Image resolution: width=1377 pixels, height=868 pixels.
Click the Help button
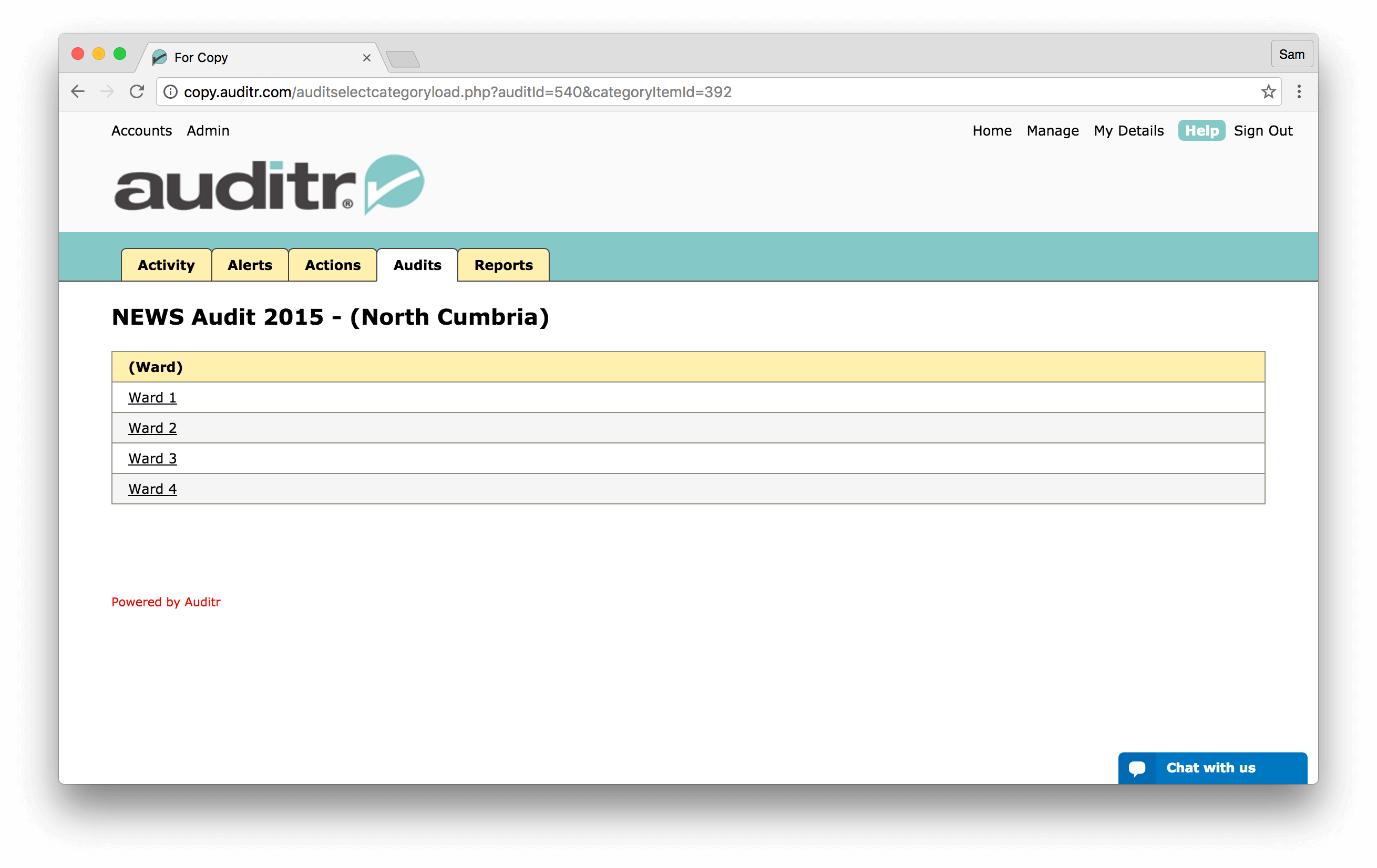1201,131
